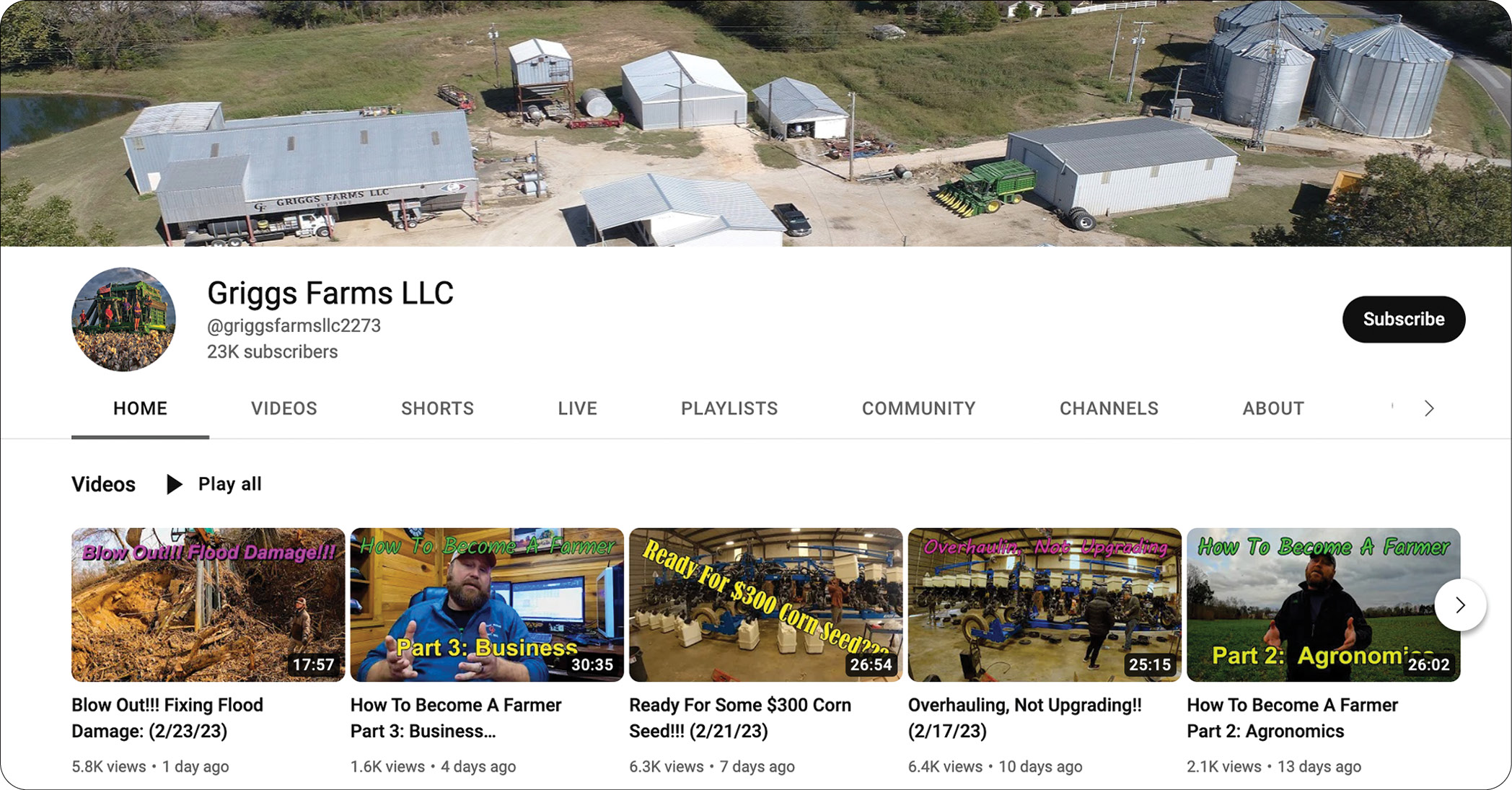This screenshot has width=1512, height=790.
Task: Click the Play all triangle icon
Action: (x=174, y=484)
